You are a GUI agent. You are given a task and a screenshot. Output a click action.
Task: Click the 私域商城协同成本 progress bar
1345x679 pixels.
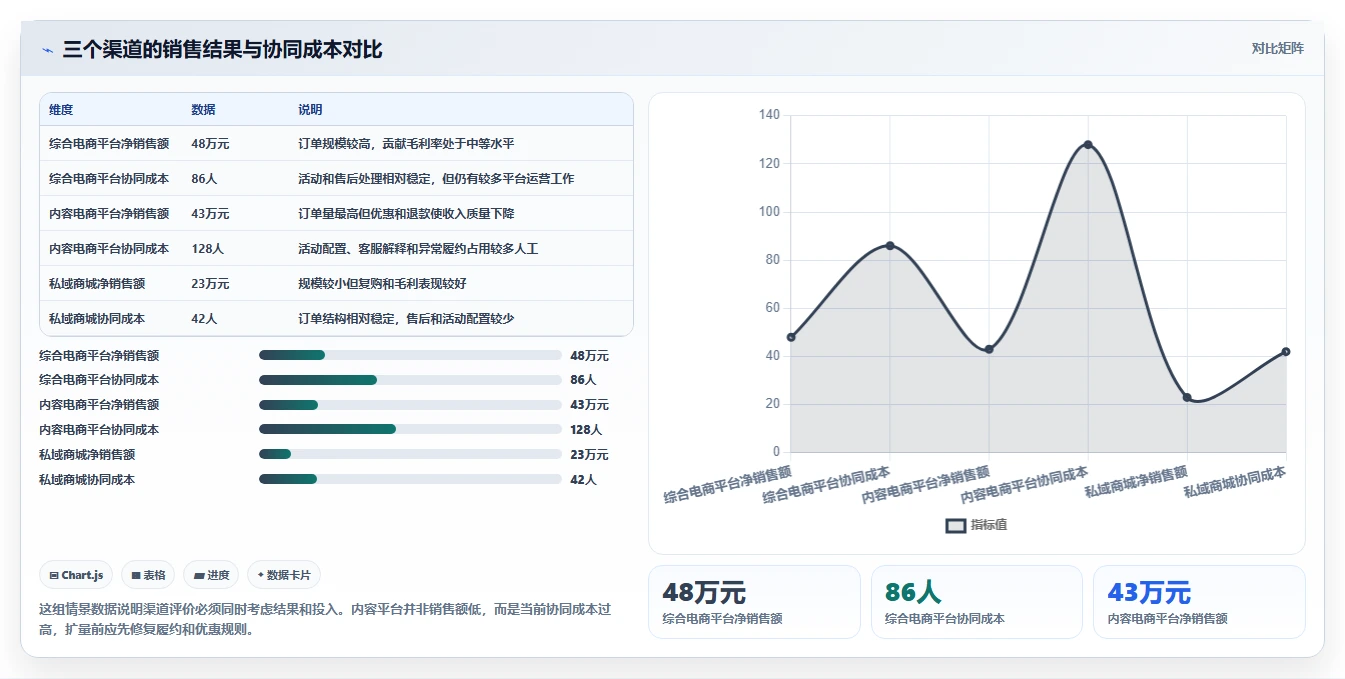click(410, 479)
